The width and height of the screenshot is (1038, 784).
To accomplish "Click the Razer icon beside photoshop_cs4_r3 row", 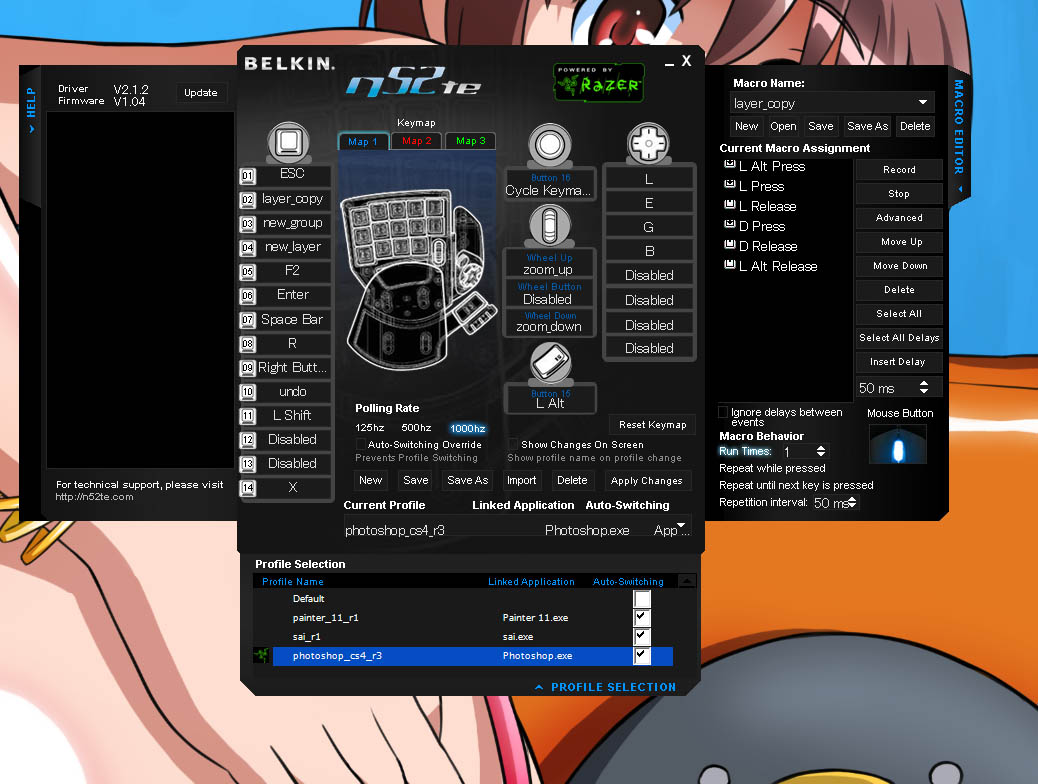I will pyautogui.click(x=261, y=656).
